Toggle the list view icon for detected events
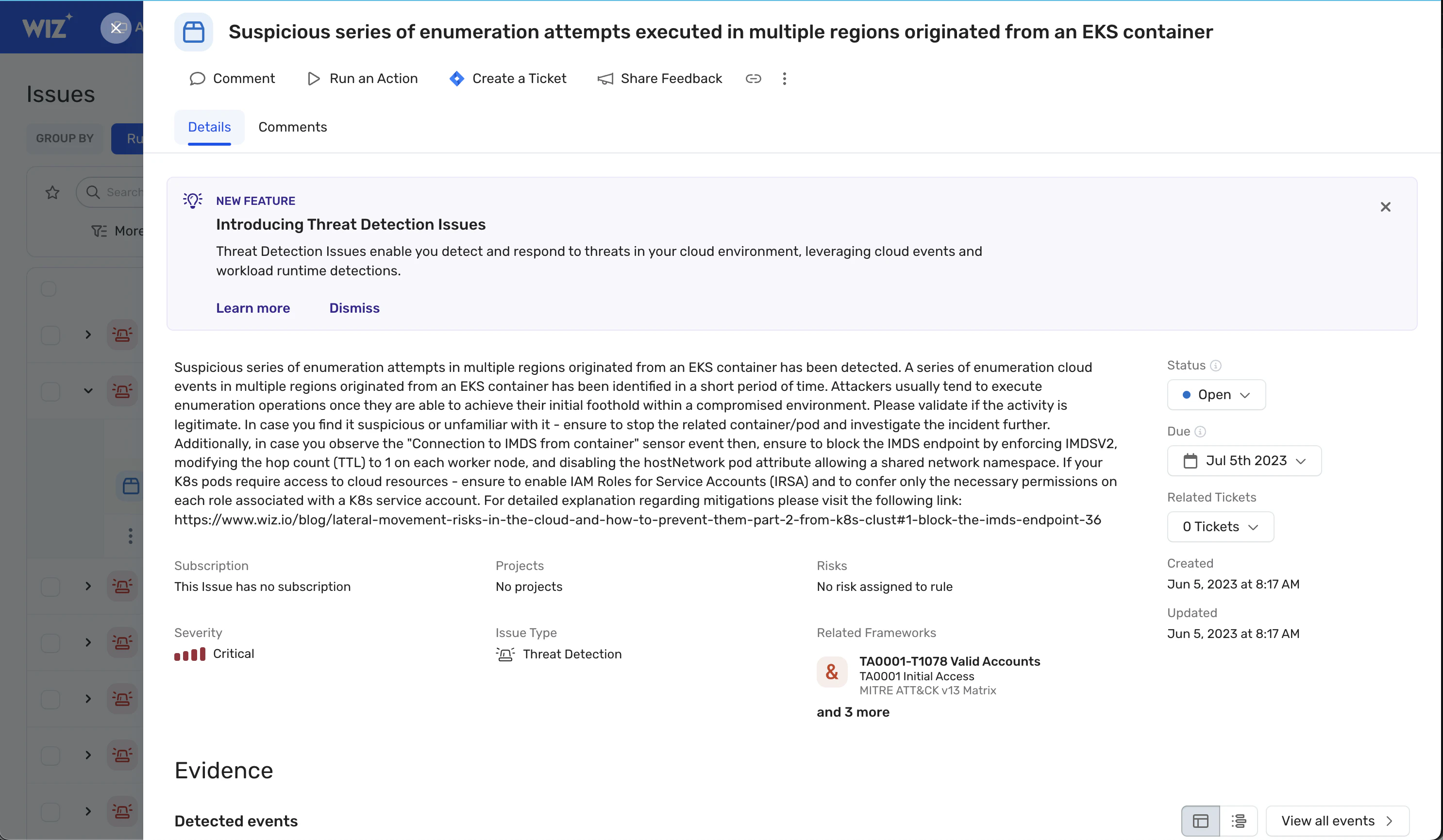Image resolution: width=1443 pixels, height=840 pixels. pos(1239,820)
